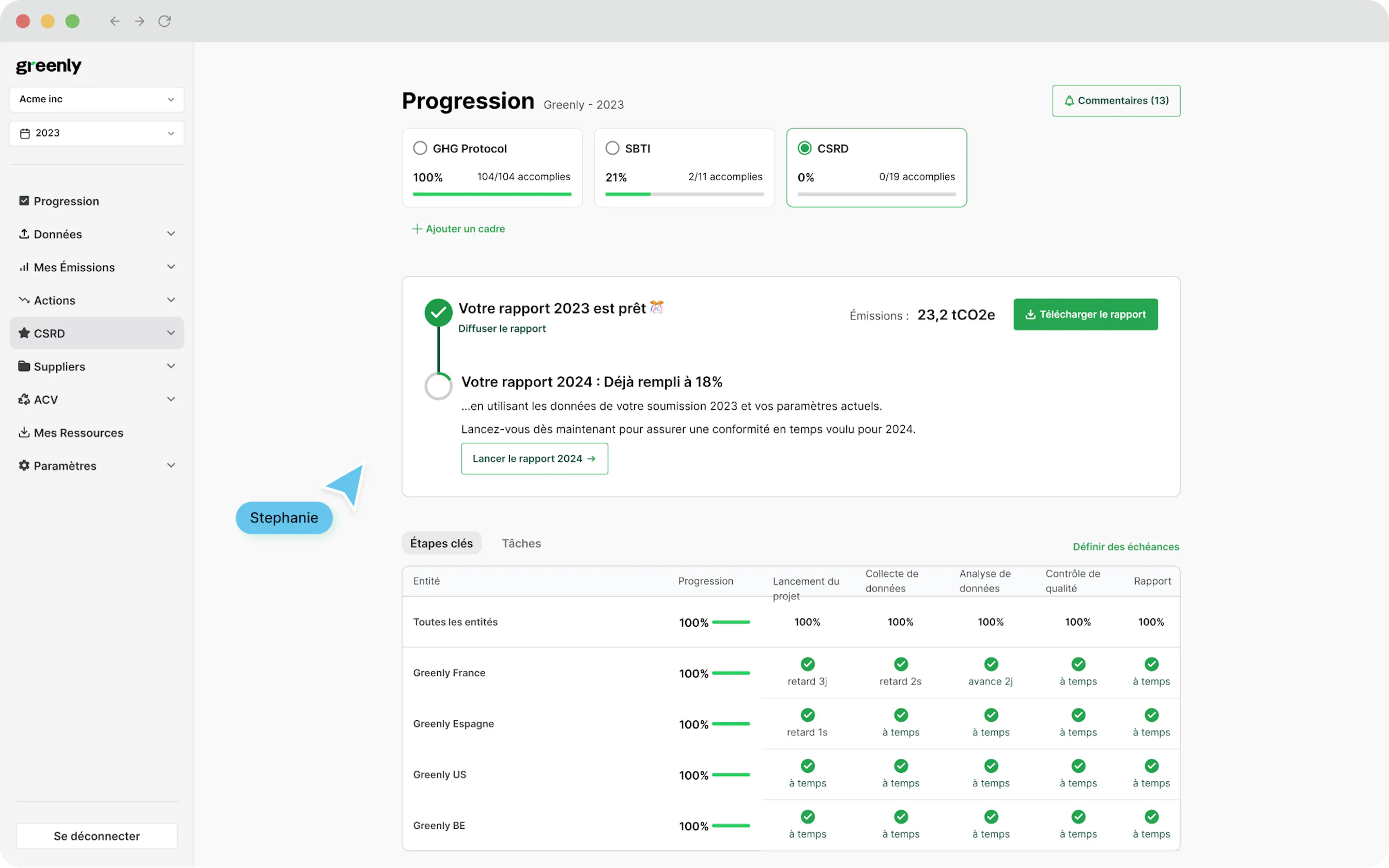Click Greenly France Lancement du projet check icon

[x=808, y=664]
